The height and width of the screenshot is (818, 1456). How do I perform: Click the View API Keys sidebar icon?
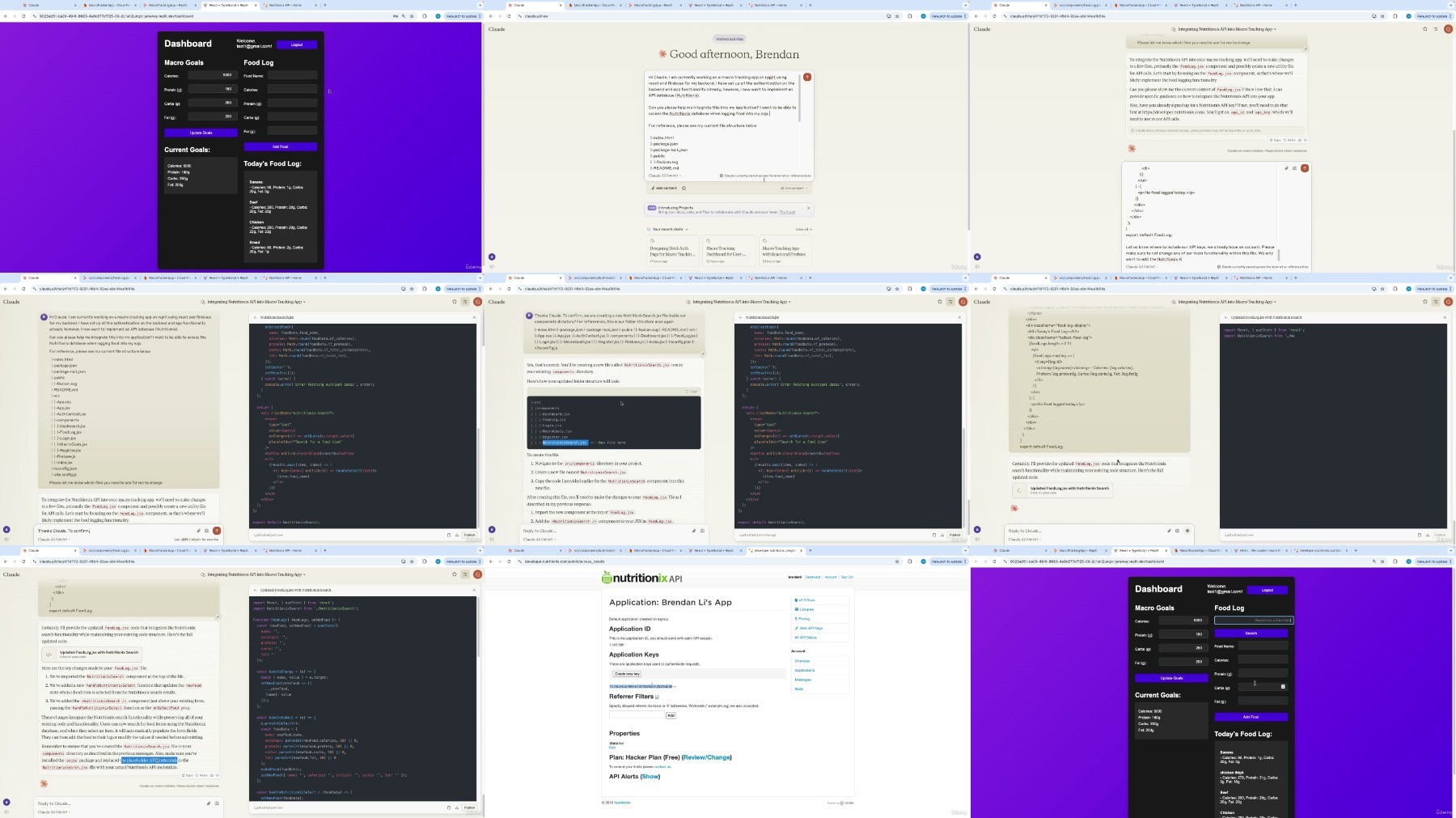(x=797, y=628)
